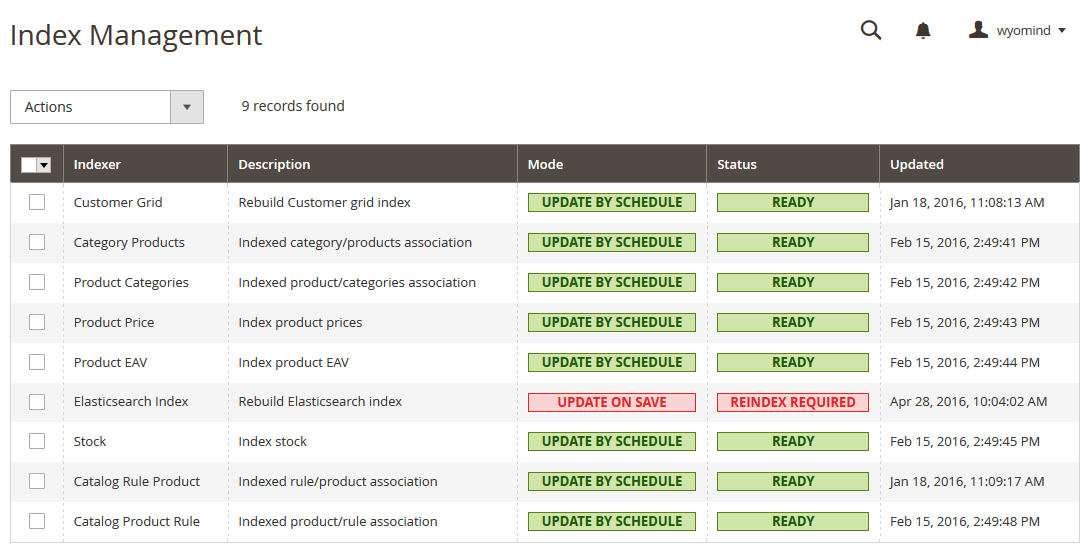This screenshot has width=1090, height=555.
Task: Enable the Catalog Product Rule checkbox
Action: click(37, 521)
